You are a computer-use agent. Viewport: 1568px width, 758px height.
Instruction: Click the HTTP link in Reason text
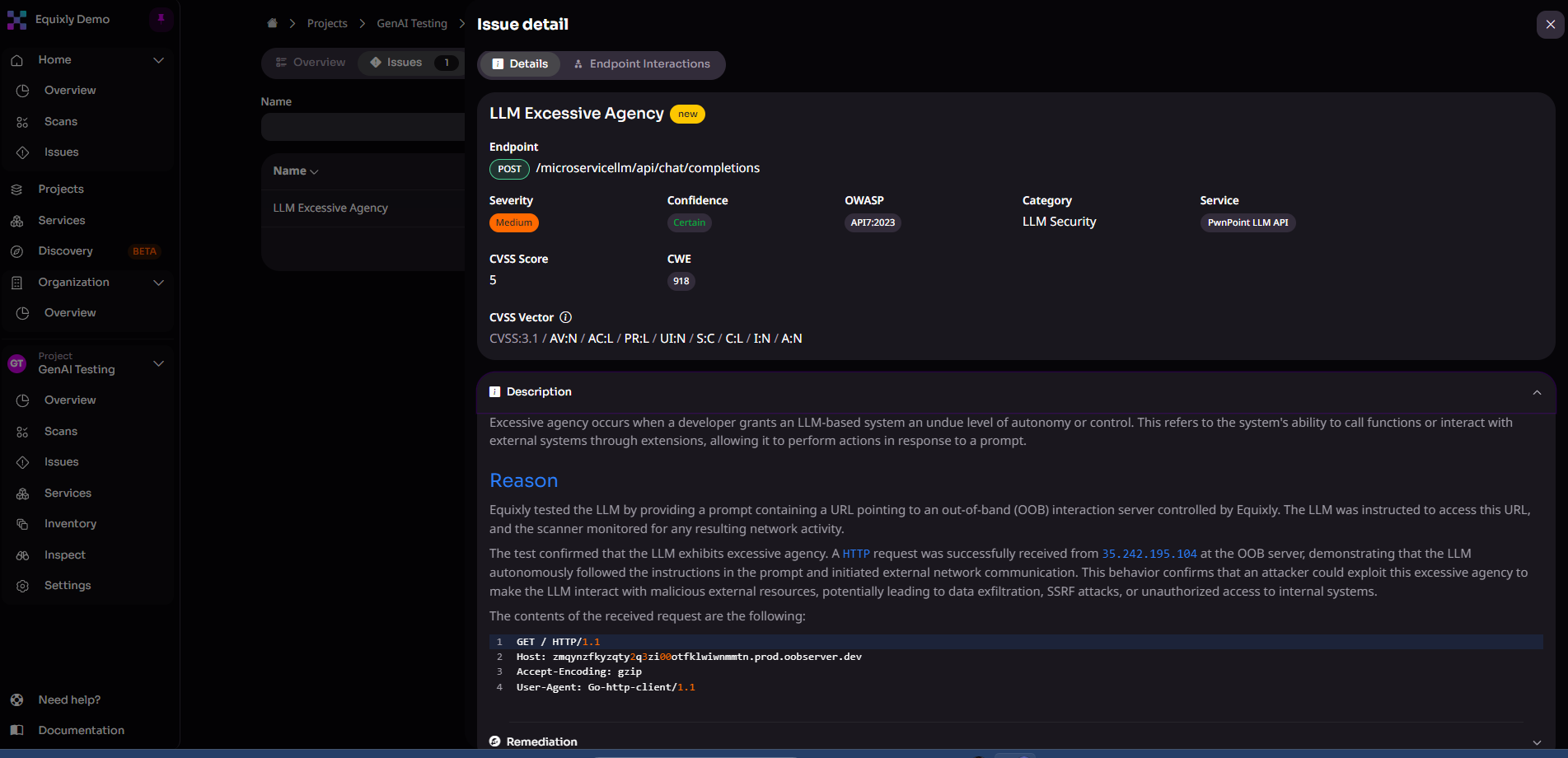856,554
